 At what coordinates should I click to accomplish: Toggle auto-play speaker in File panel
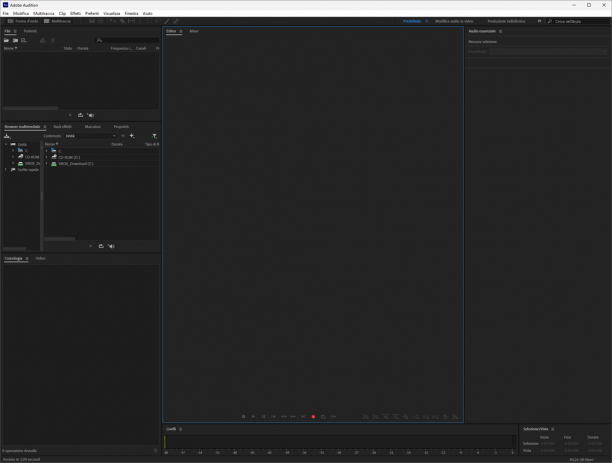[91, 115]
